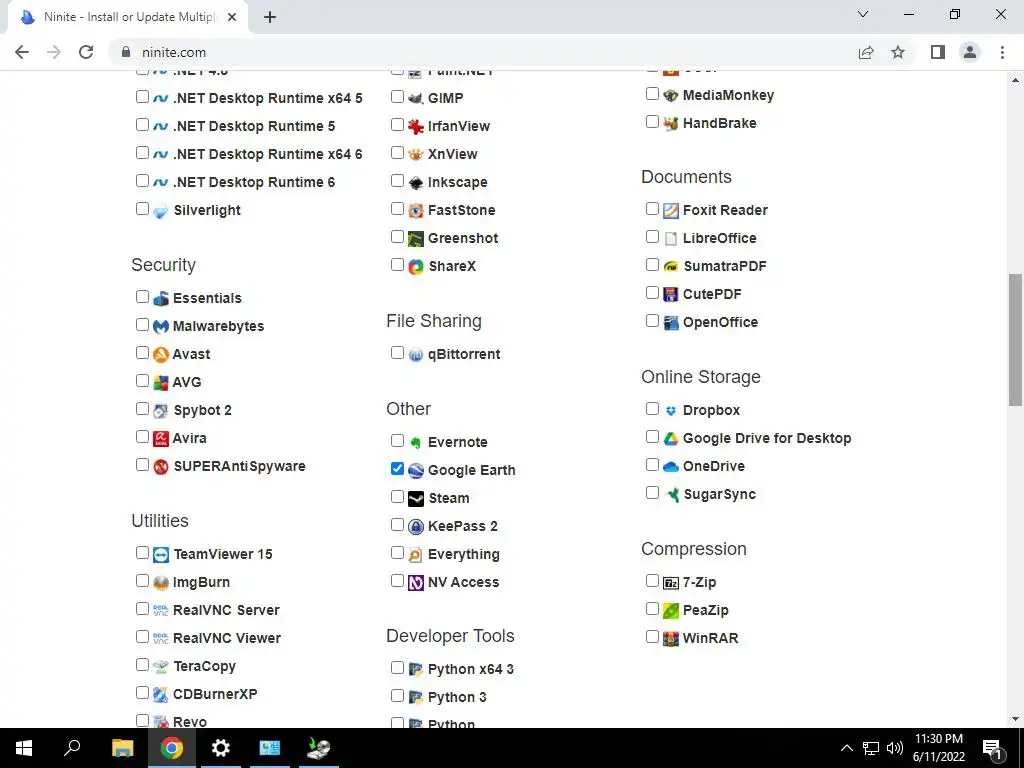Image resolution: width=1024 pixels, height=768 pixels.
Task: Reload the ninite.com page
Action: 86,52
